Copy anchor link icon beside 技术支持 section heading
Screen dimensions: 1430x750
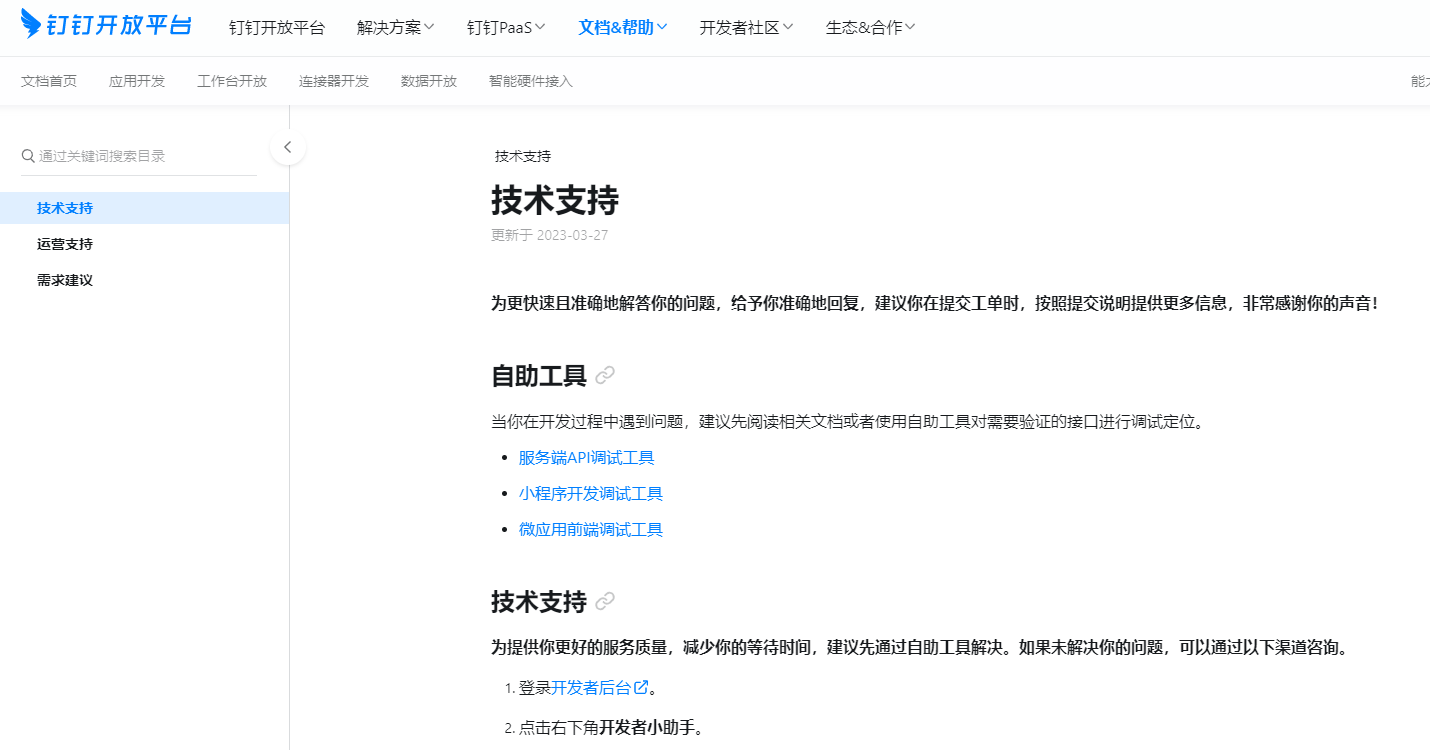(605, 602)
